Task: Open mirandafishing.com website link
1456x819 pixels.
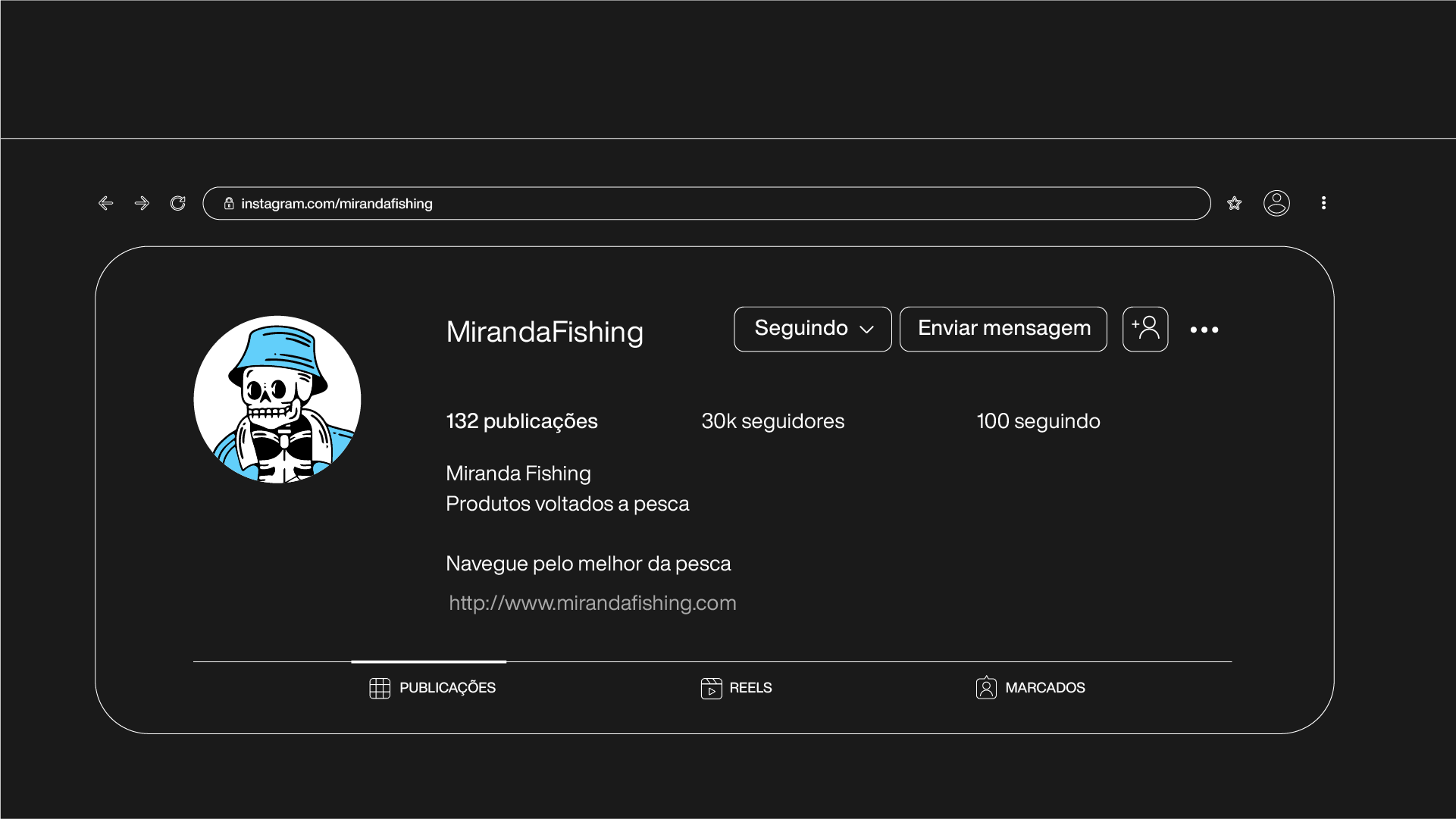Action: tap(592, 603)
